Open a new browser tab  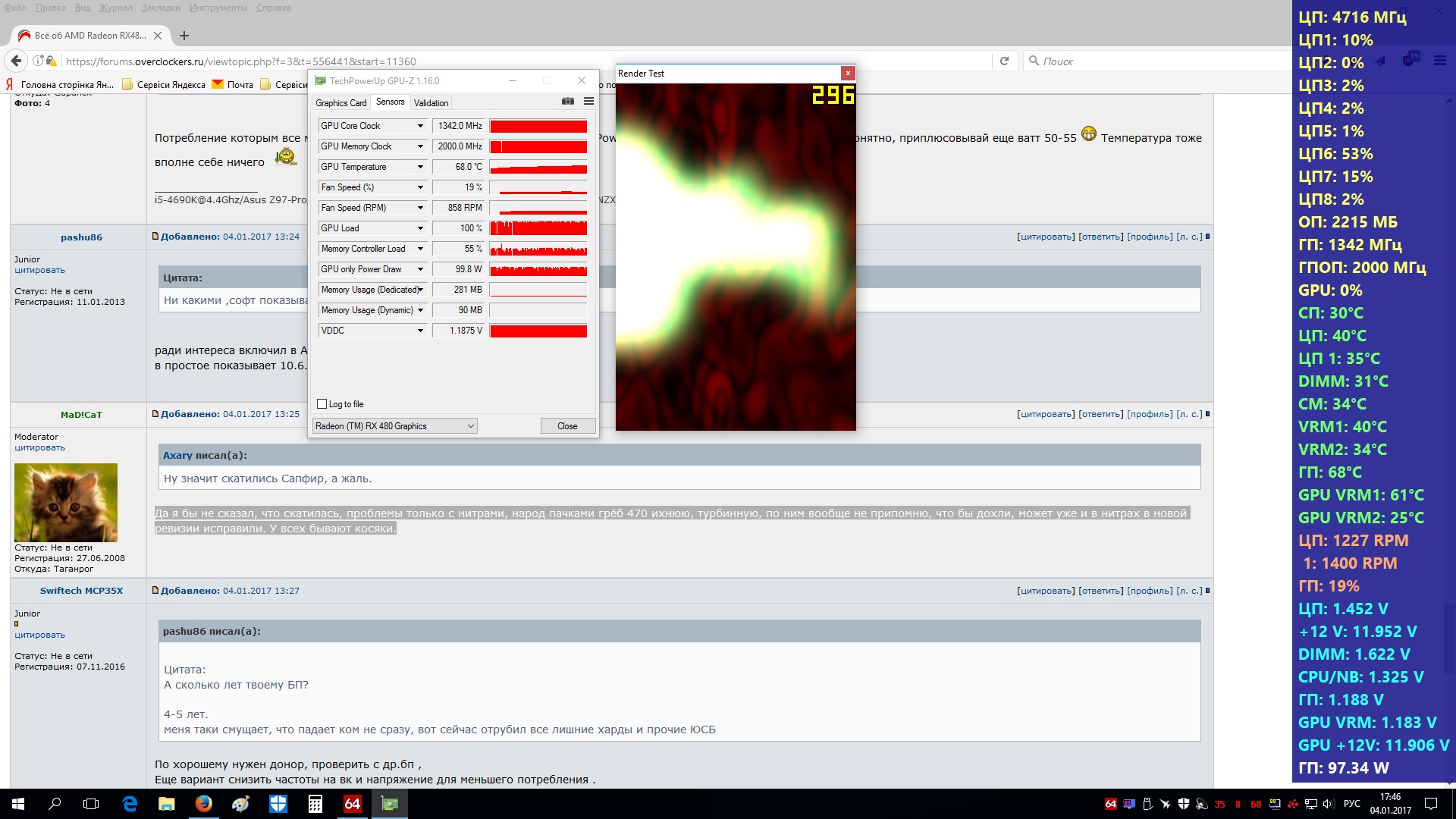(x=184, y=36)
